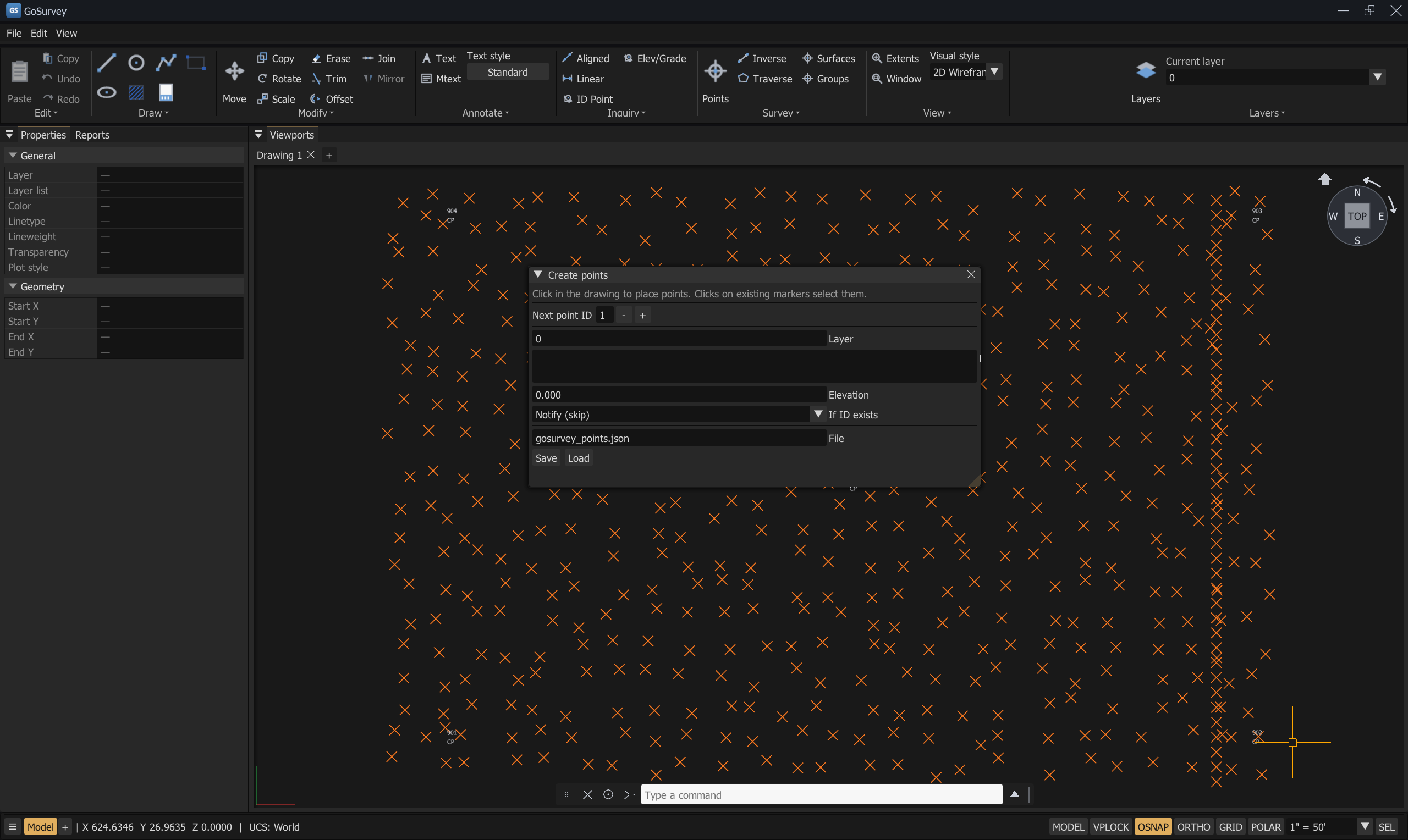Choose the Rotate modify tool
Image resolution: width=1408 pixels, height=840 pixels.
(x=280, y=79)
